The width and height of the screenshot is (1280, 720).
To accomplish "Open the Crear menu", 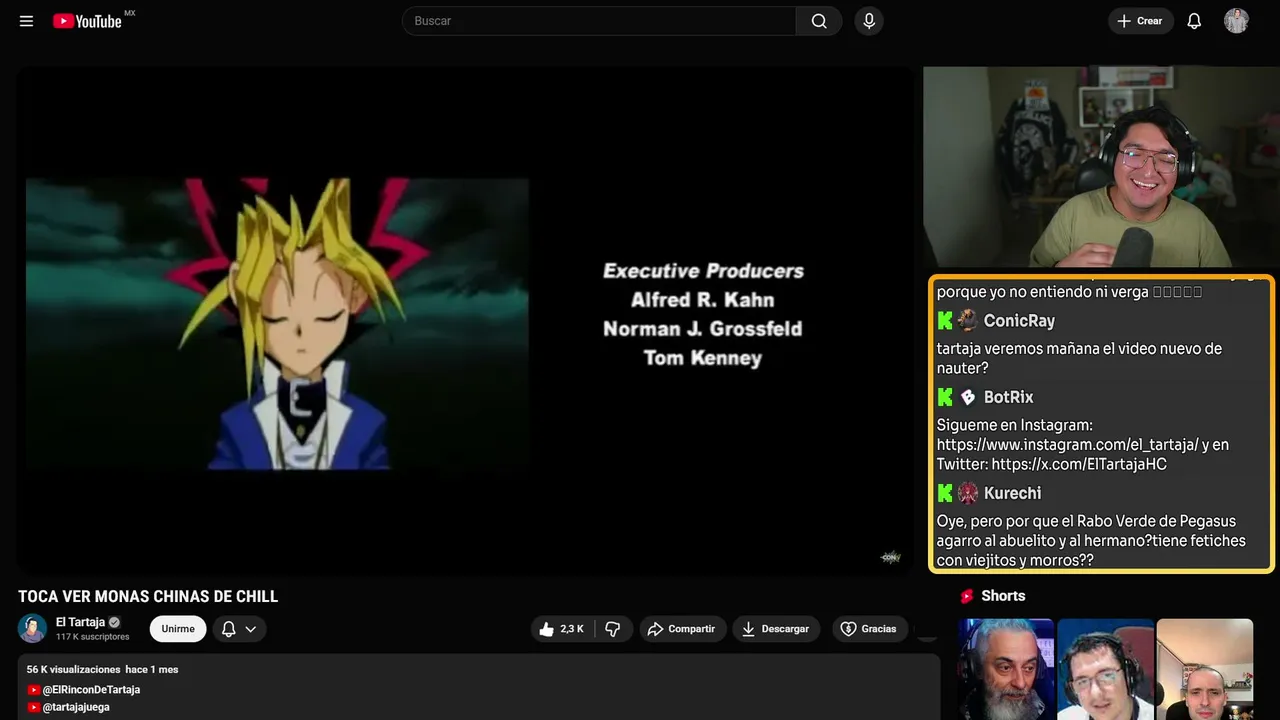I will pyautogui.click(x=1140, y=21).
